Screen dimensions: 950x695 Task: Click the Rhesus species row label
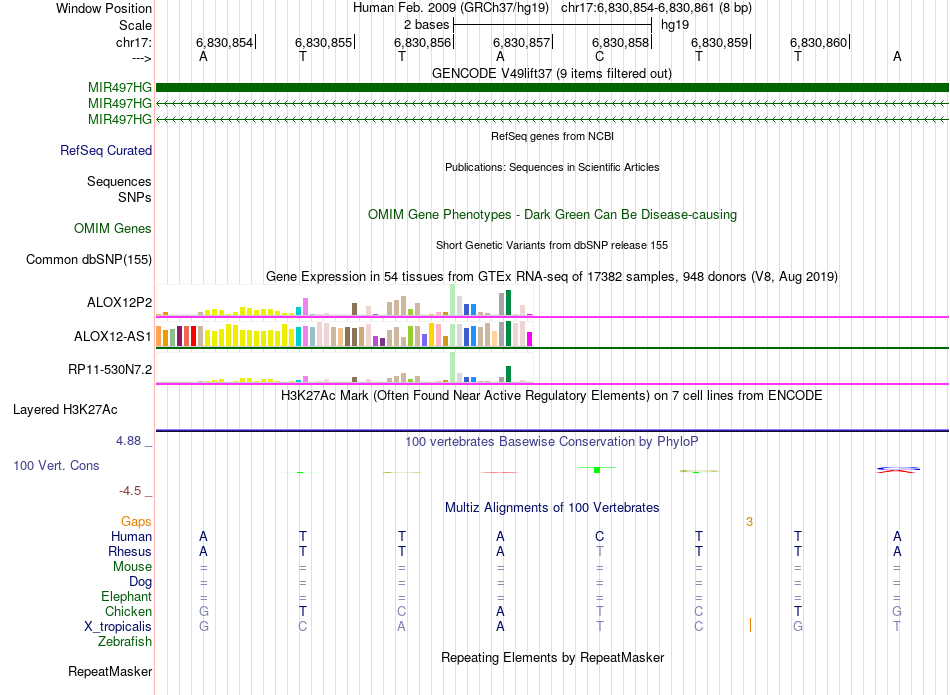coord(130,552)
